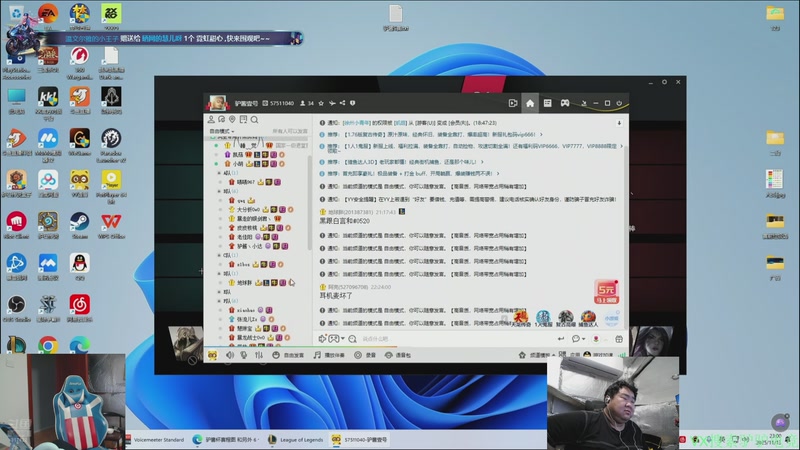The height and width of the screenshot is (450, 800).
Task: Collapse the B队 sub-channel
Action: (220, 191)
